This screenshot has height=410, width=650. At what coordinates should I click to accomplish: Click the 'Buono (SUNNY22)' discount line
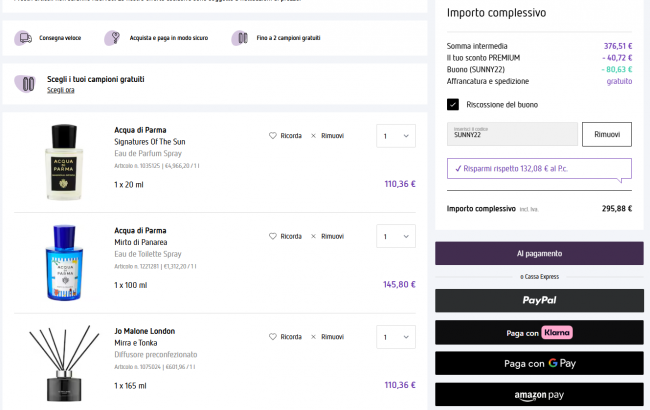pos(539,69)
